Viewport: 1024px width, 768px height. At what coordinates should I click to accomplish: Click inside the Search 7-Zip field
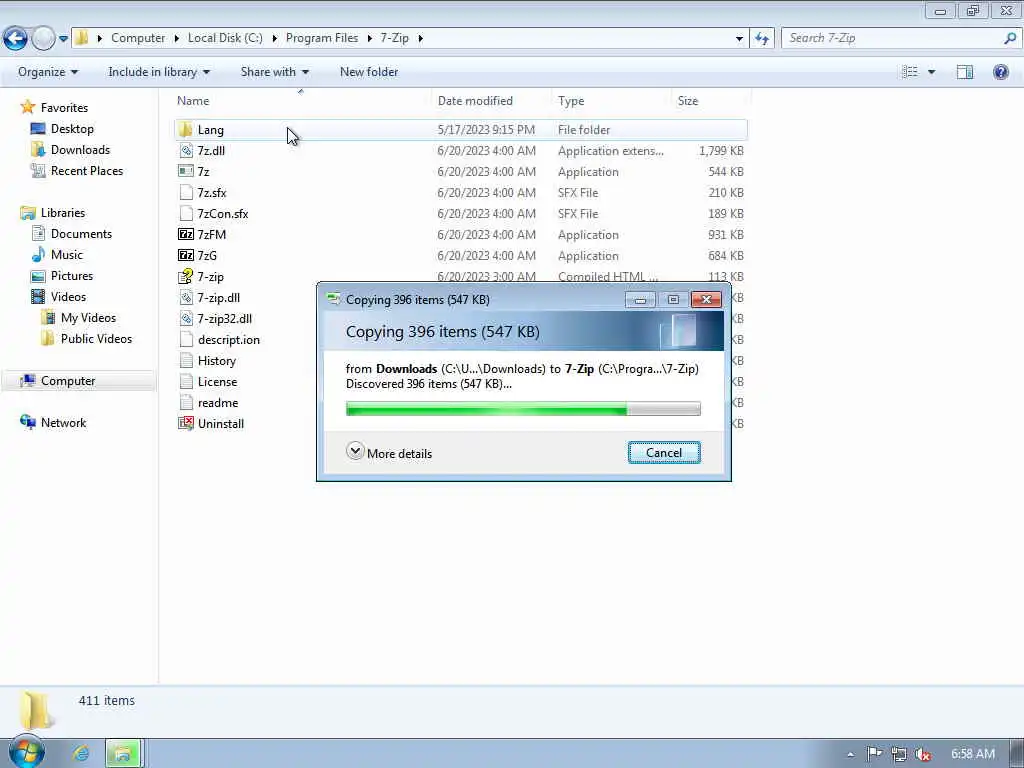[891, 38]
